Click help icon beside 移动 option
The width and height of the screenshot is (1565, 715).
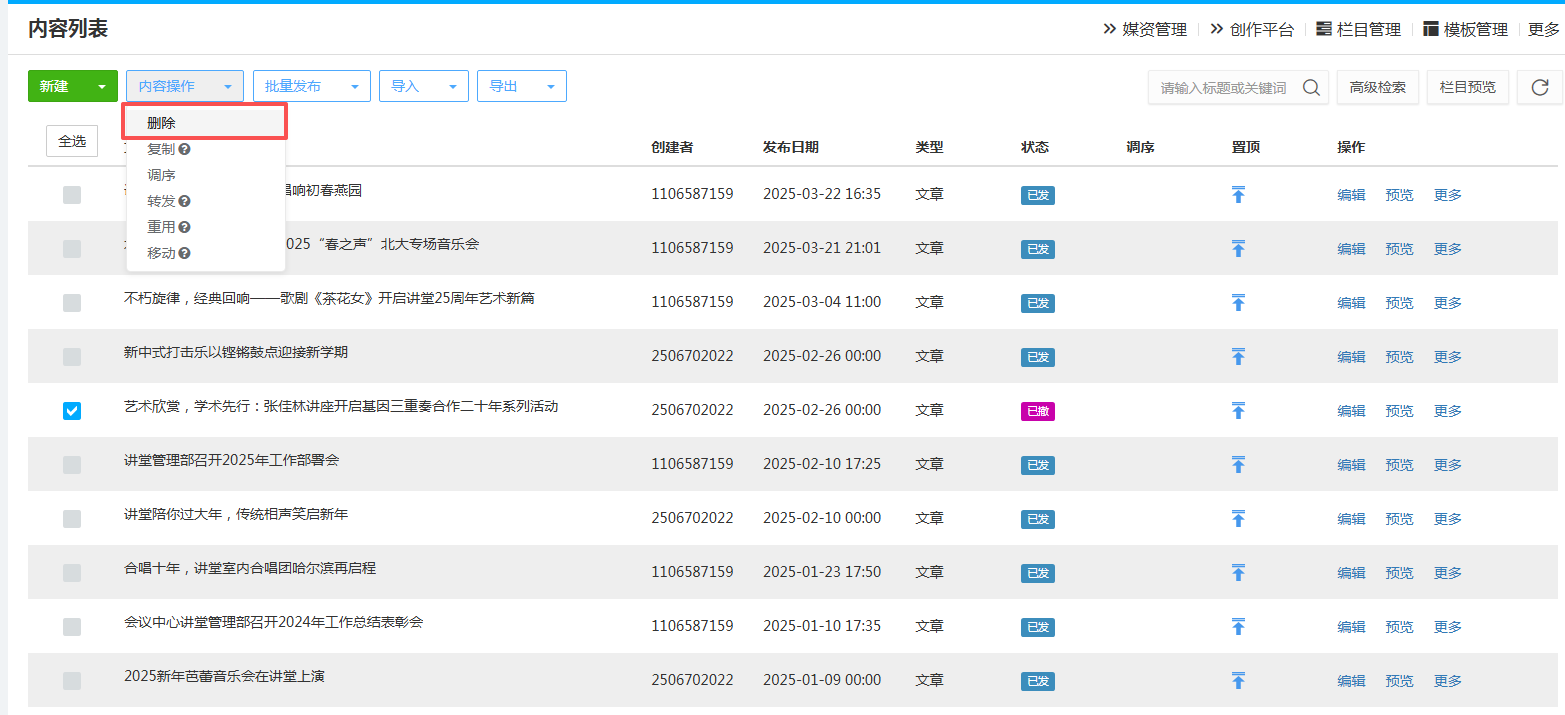tap(184, 253)
